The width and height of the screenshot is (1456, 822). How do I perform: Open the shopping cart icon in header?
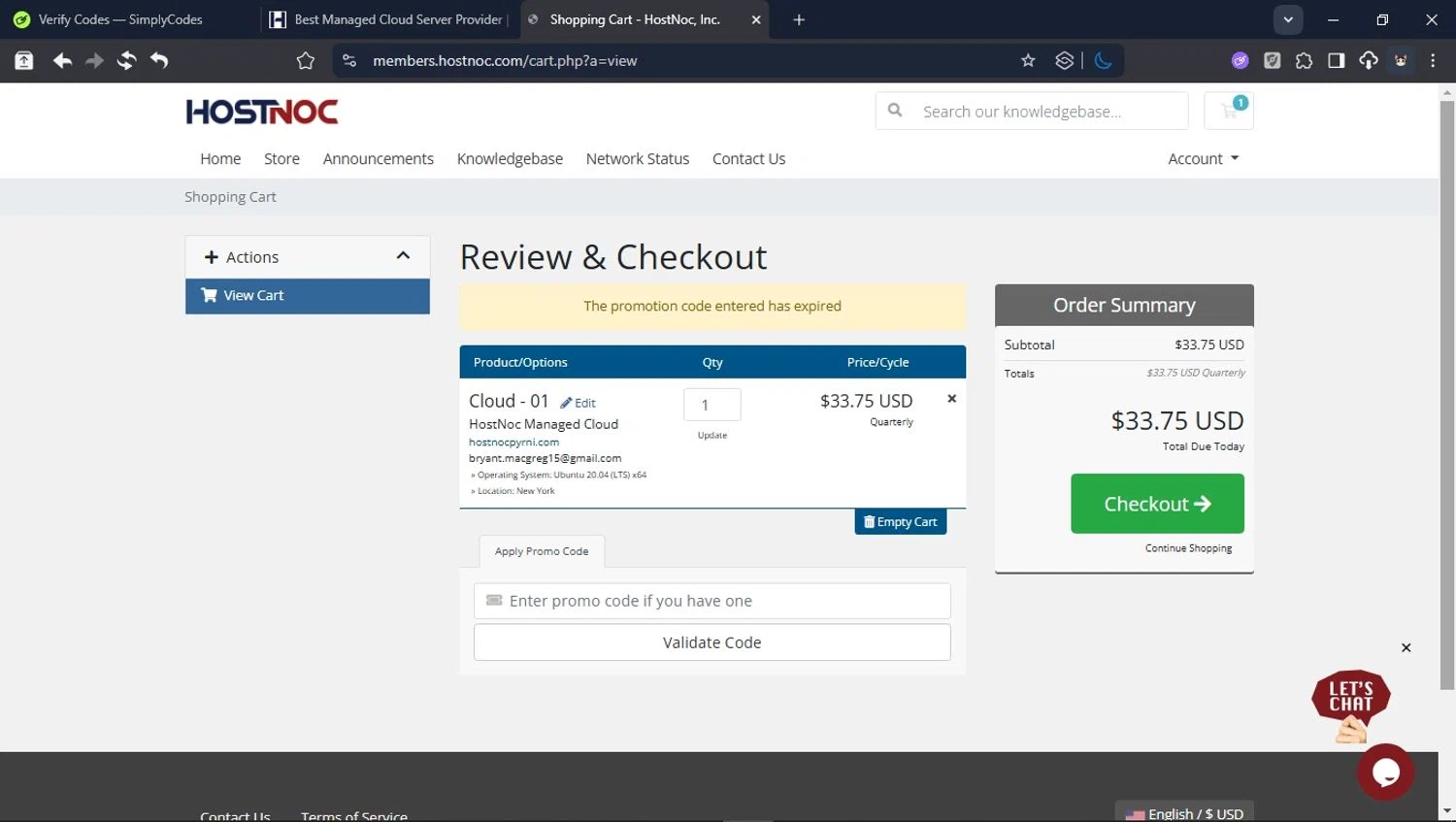point(1229,111)
